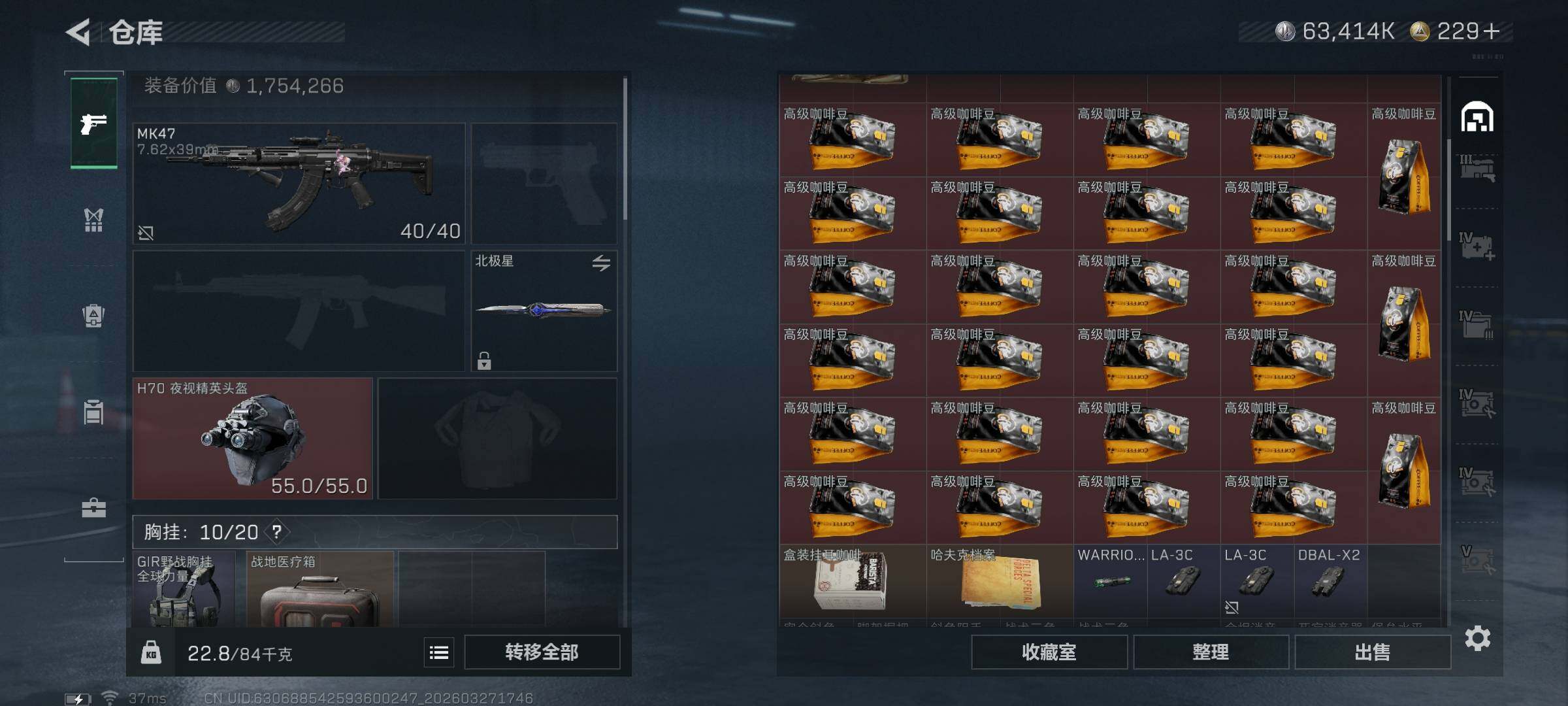The width and height of the screenshot is (1568, 706).
Task: Go back using the arrow beside 仓库
Action: tap(78, 32)
